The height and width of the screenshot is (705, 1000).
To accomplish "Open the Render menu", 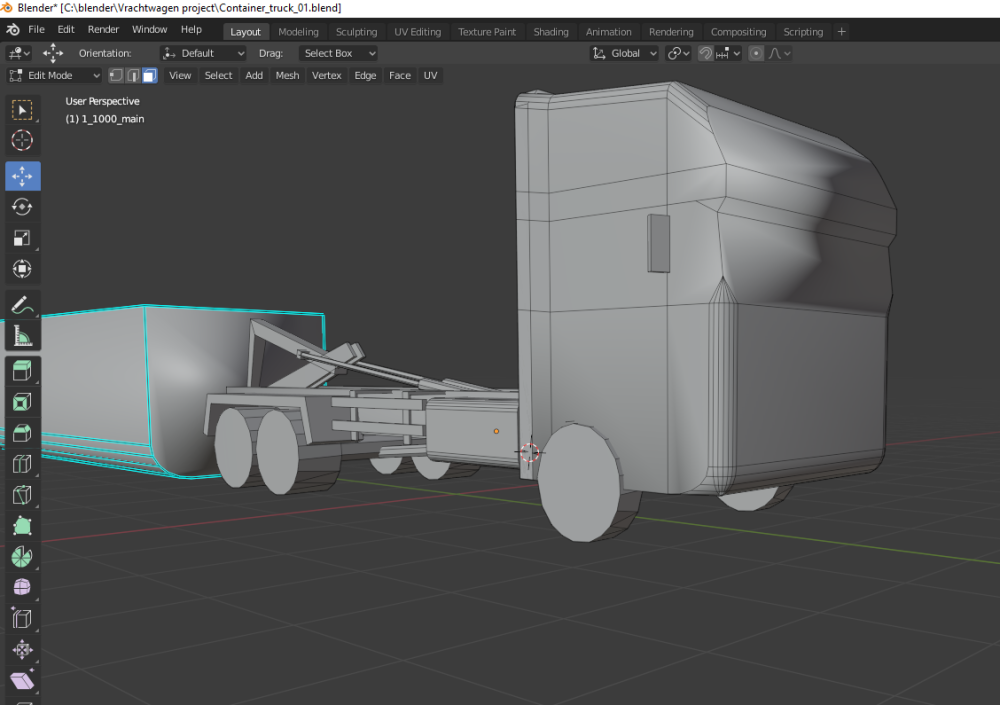I will tap(103, 30).
